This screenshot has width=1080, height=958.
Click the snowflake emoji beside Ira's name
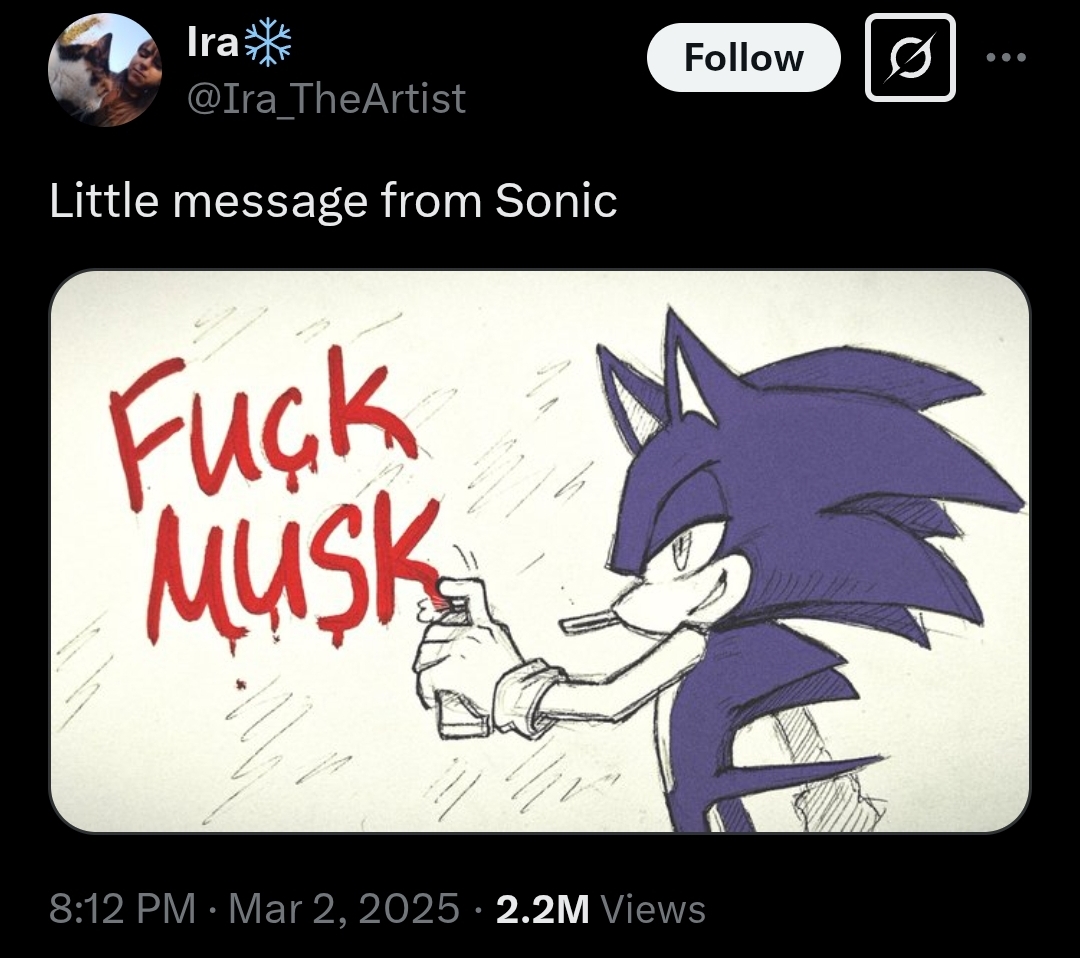click(x=269, y=43)
